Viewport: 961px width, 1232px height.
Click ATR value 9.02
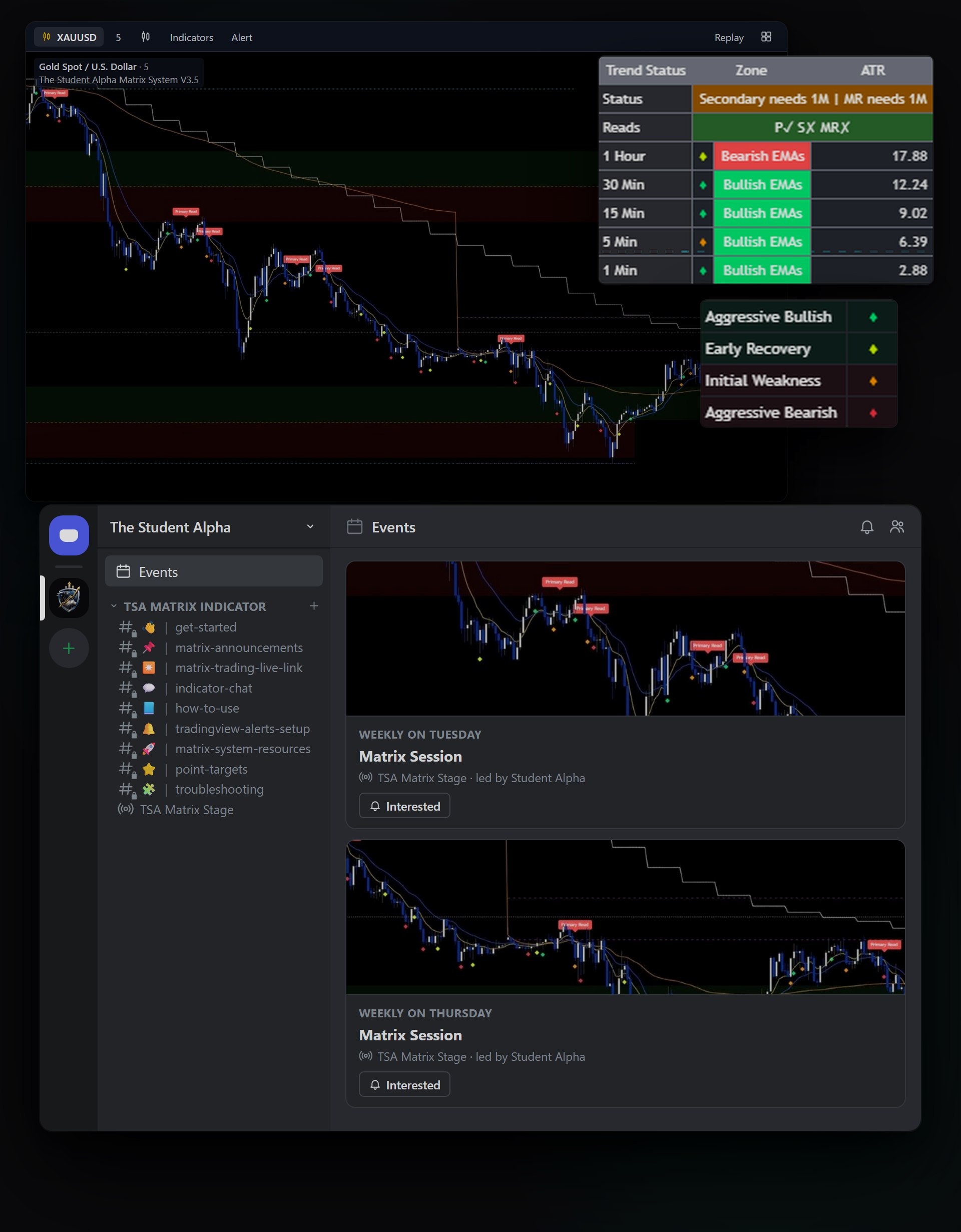(912, 213)
